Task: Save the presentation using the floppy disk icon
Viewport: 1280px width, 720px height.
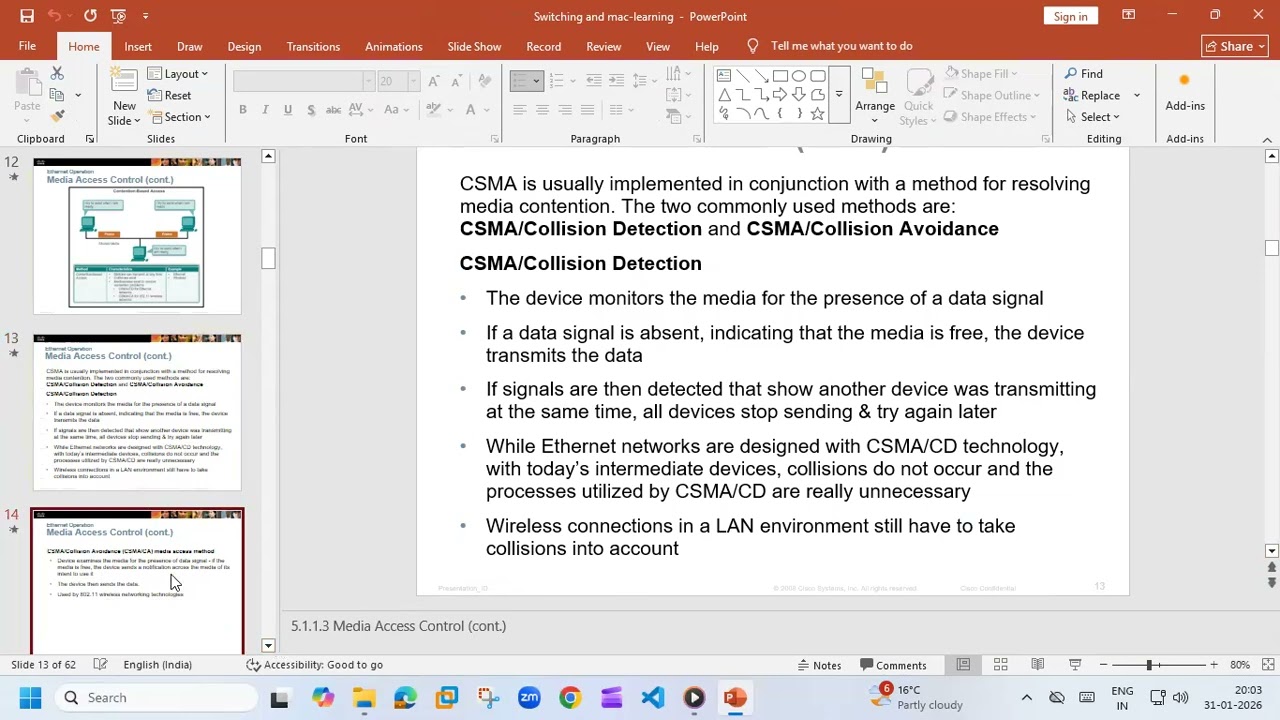Action: [x=27, y=16]
